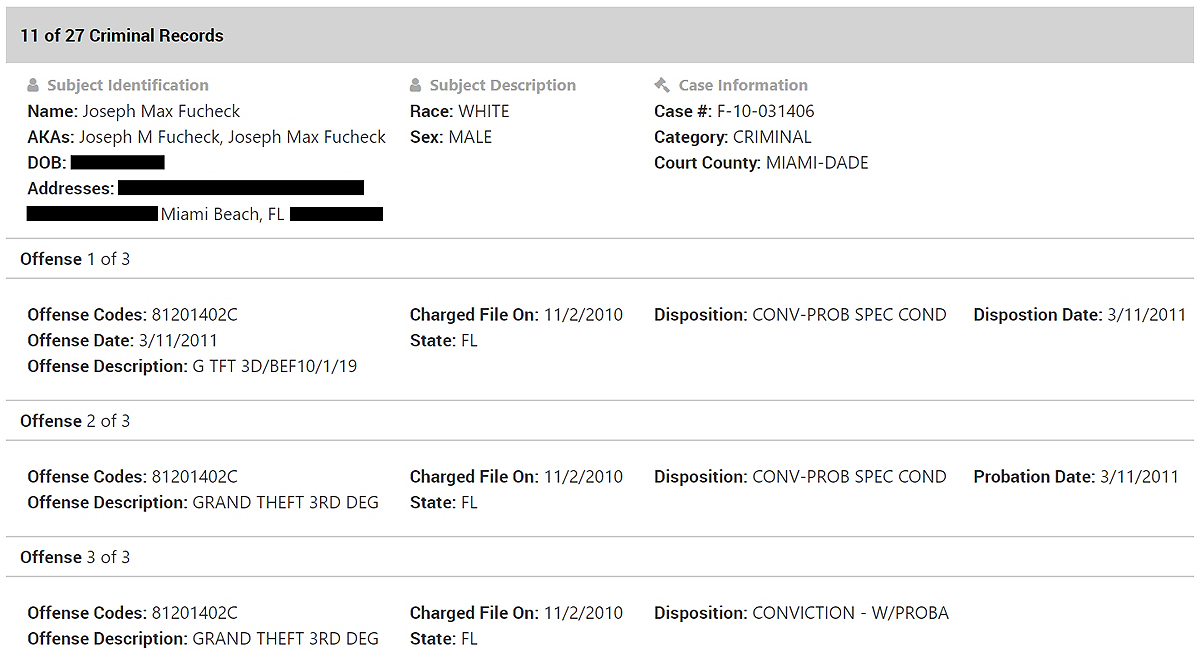The image size is (1200, 667).
Task: Click the case number F-10-031406
Action: [765, 111]
